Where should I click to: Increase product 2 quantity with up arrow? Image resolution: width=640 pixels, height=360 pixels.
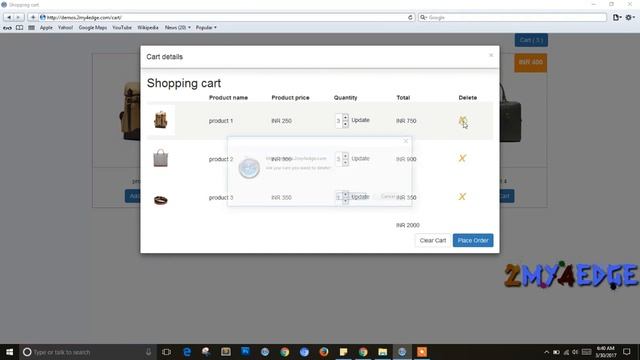click(345, 156)
